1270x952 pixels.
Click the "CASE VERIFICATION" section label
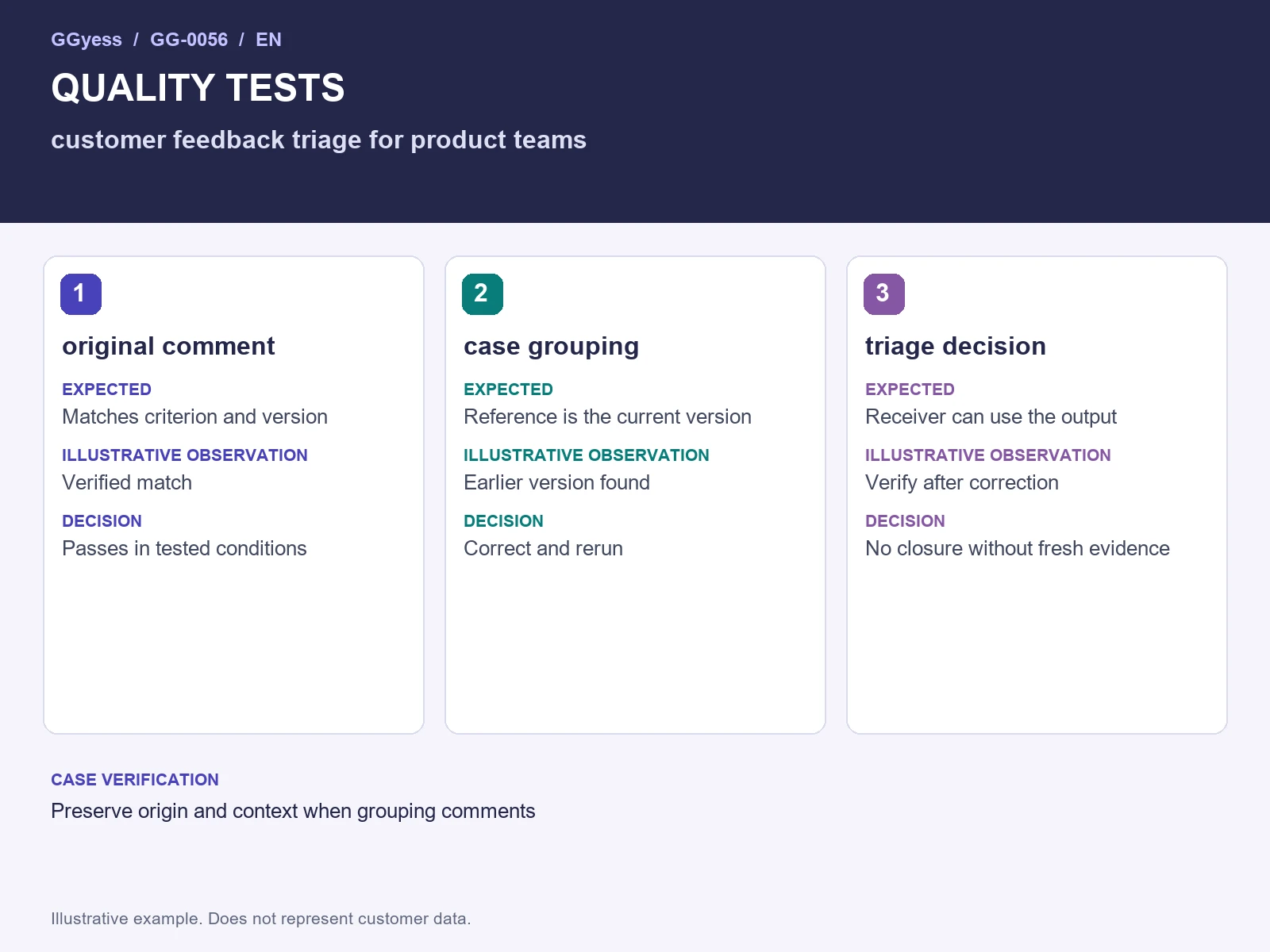(135, 780)
